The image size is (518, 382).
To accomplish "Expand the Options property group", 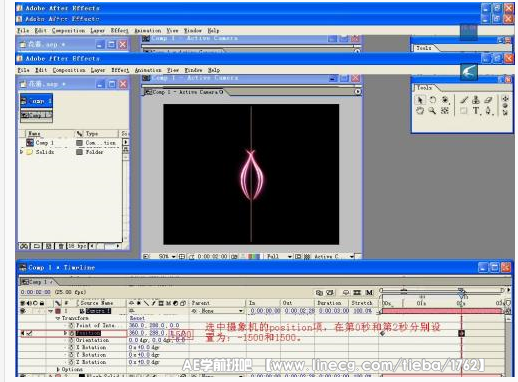I will coord(58,369).
